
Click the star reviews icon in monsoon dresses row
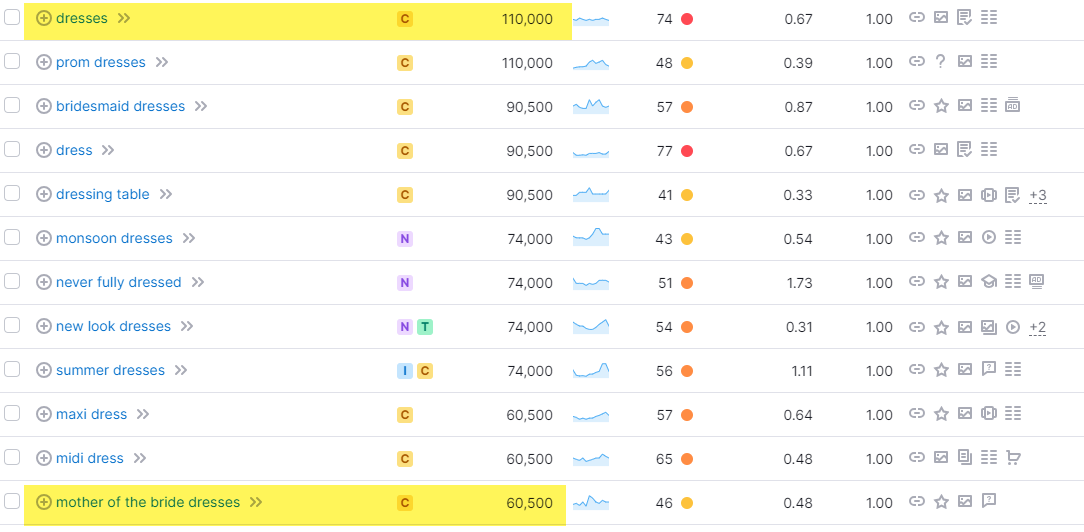[x=941, y=238]
